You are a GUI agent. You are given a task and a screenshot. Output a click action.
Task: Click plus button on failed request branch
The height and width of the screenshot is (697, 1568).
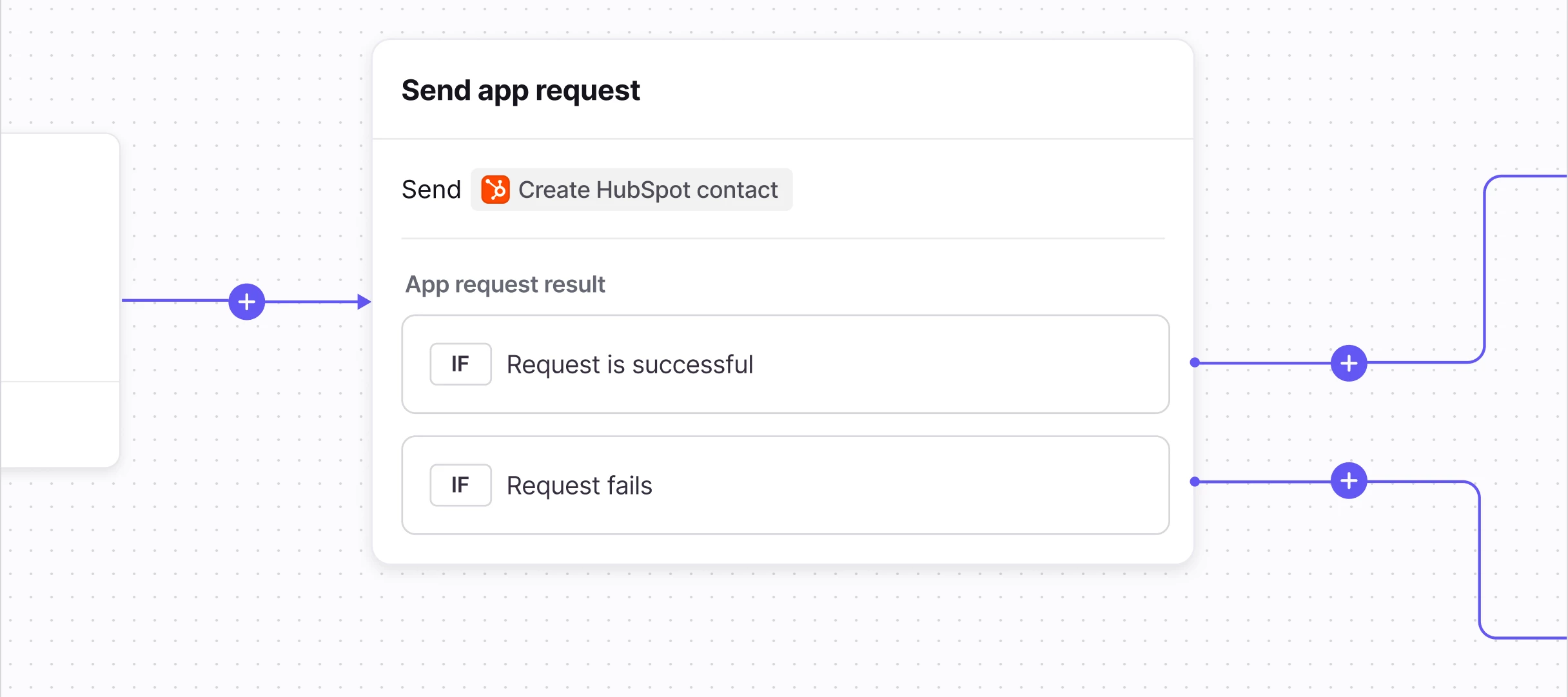click(1349, 481)
